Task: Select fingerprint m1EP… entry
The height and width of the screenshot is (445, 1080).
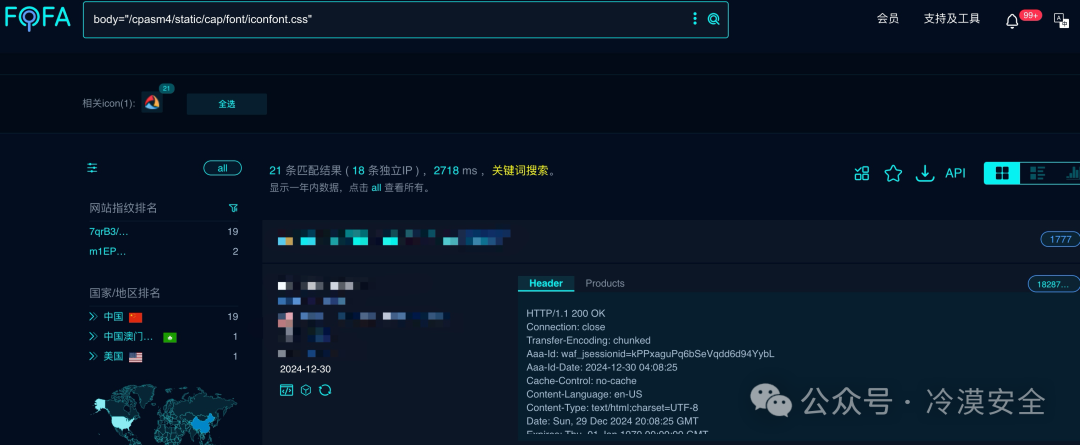Action: [x=108, y=251]
